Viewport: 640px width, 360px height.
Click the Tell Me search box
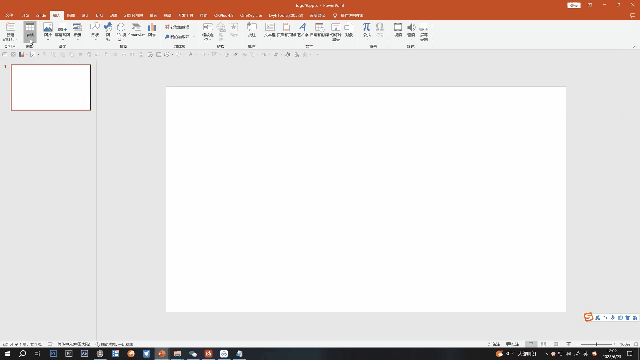348,16
